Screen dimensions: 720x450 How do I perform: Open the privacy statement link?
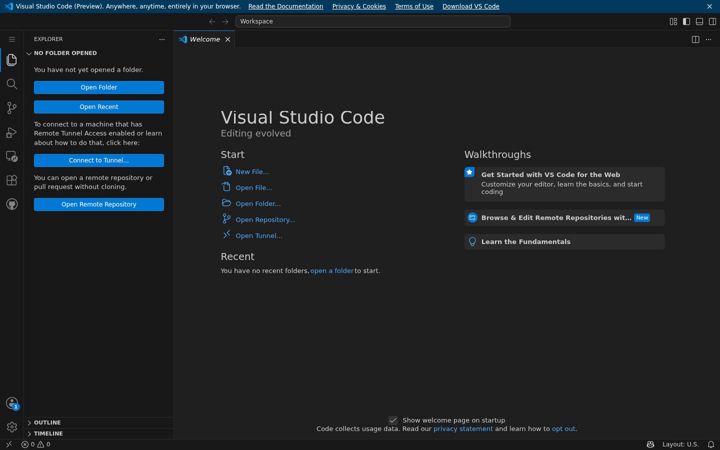pos(463,429)
